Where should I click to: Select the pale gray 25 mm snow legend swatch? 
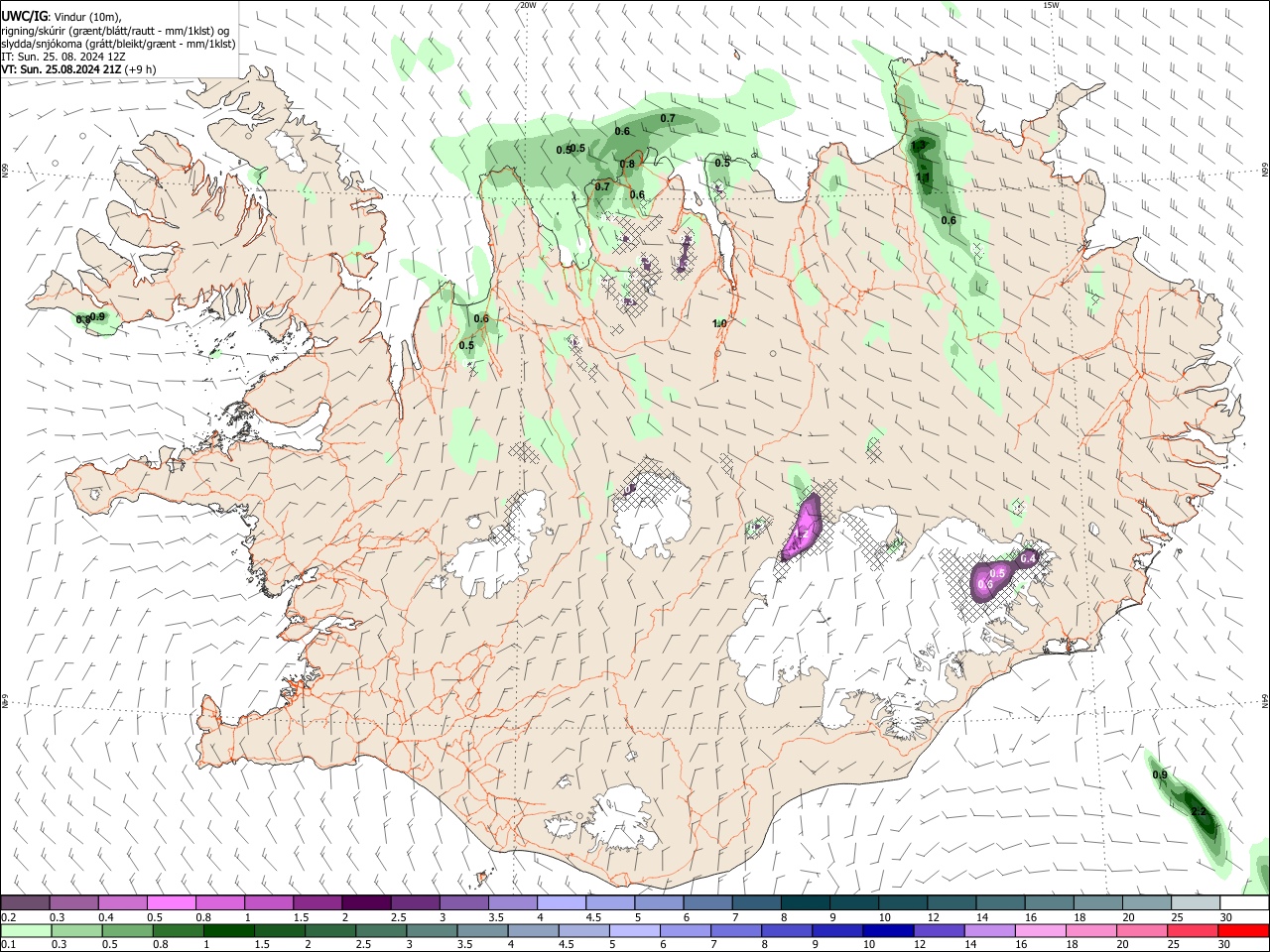(x=1197, y=903)
